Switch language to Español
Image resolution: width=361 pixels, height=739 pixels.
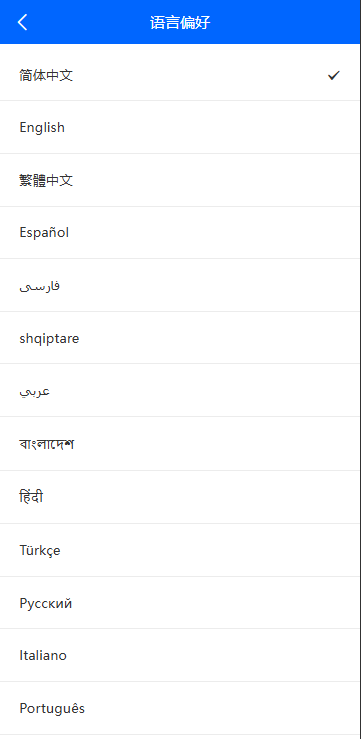(180, 232)
